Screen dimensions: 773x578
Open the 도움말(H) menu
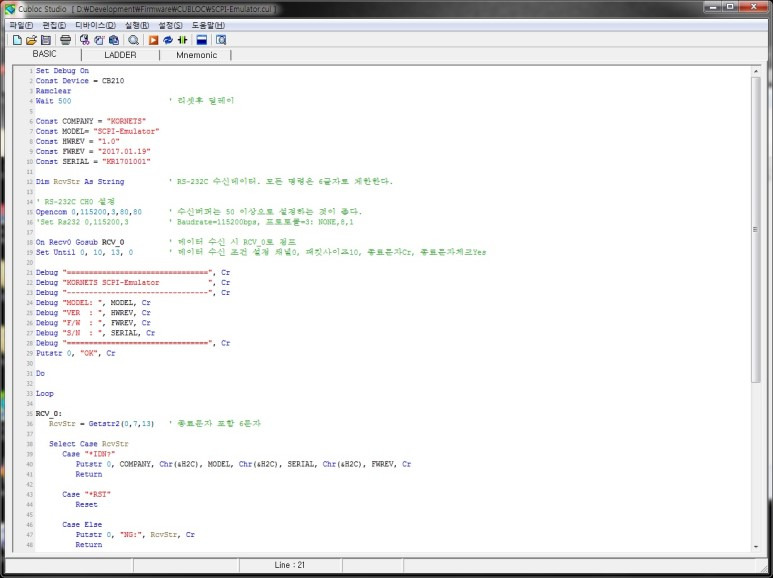(208, 25)
